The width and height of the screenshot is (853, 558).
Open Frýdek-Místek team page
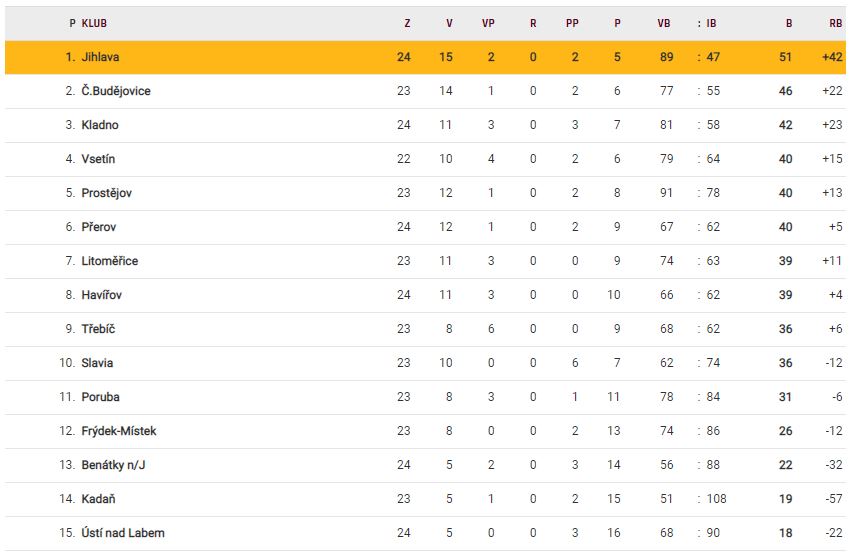coord(119,431)
